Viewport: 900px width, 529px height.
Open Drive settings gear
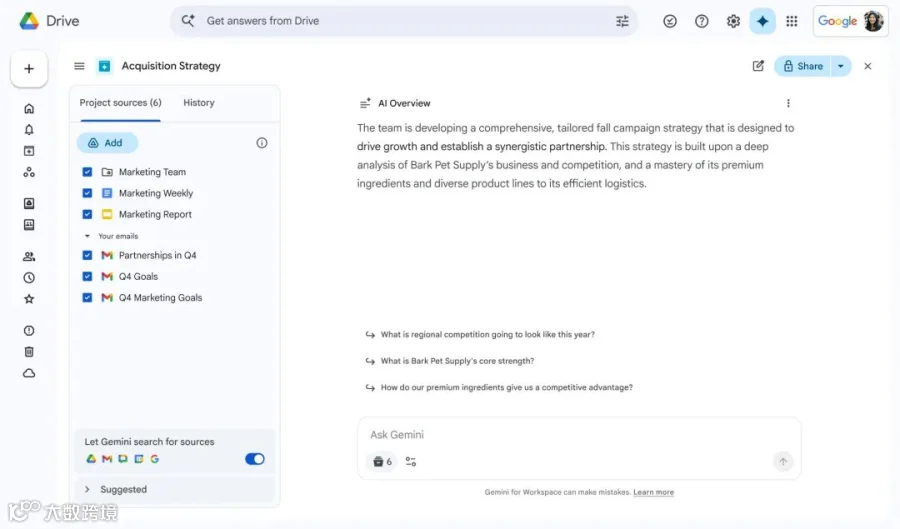tap(733, 21)
